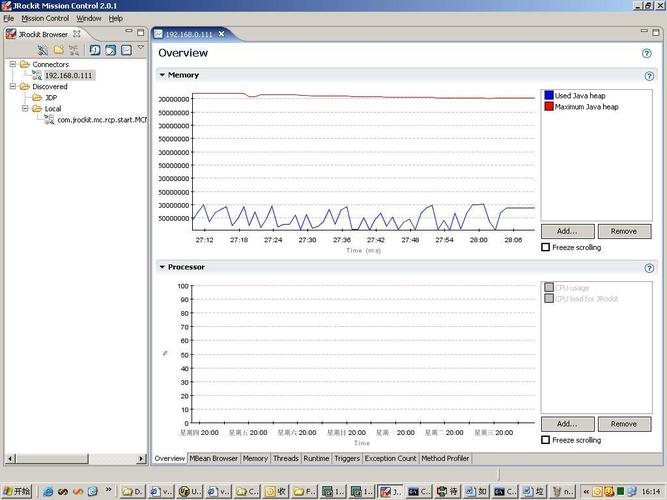Screen dimensions: 667x500
Task: Start the management console icon in browser toolbar
Action: [x=94, y=50]
